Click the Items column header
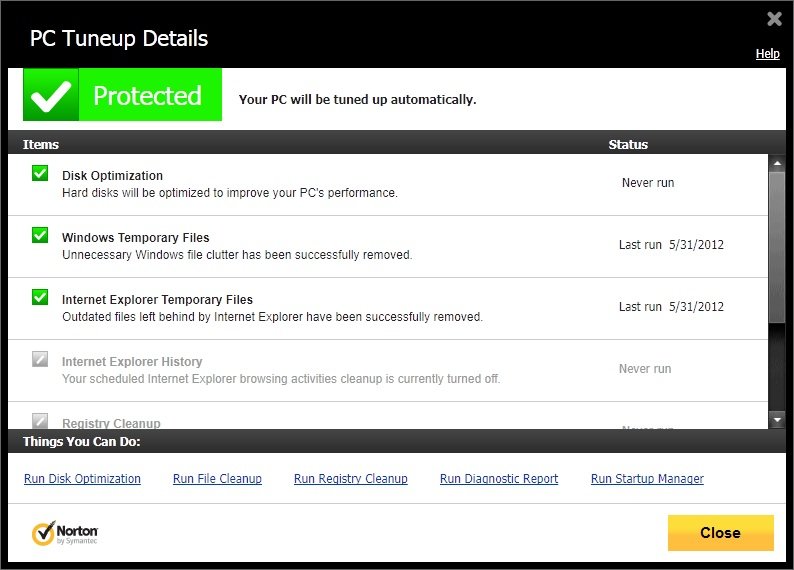Viewport: 794px width, 570px height. (41, 144)
